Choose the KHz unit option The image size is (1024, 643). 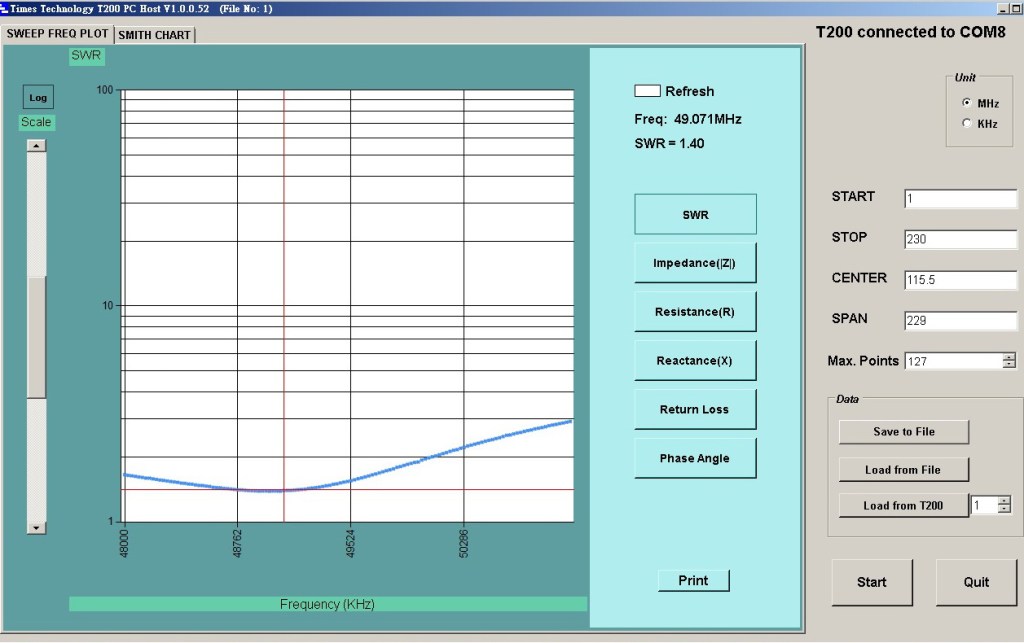click(967, 123)
